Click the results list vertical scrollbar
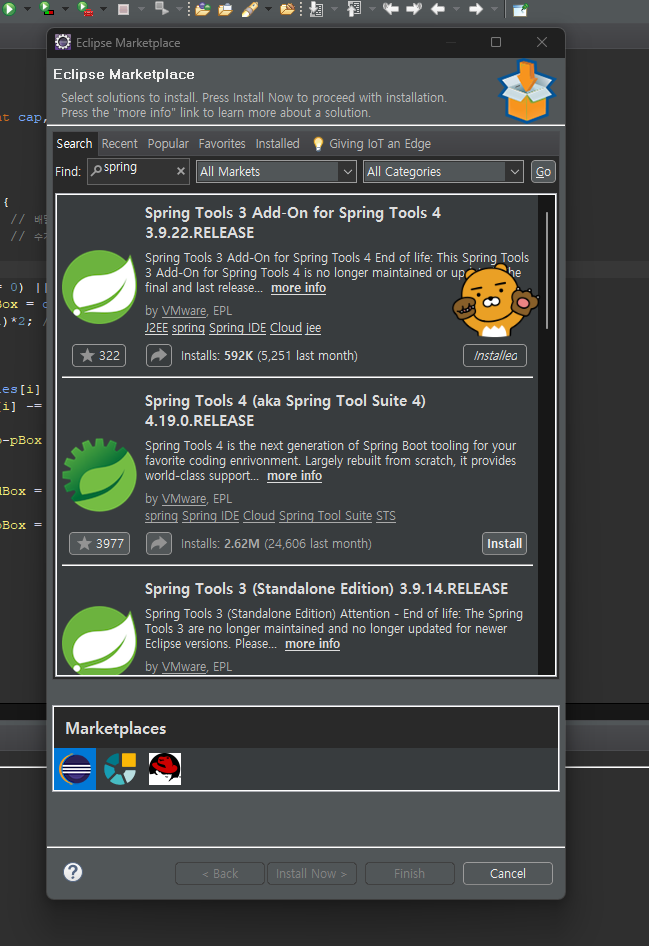Viewport: 649px width, 946px height. coord(546,270)
